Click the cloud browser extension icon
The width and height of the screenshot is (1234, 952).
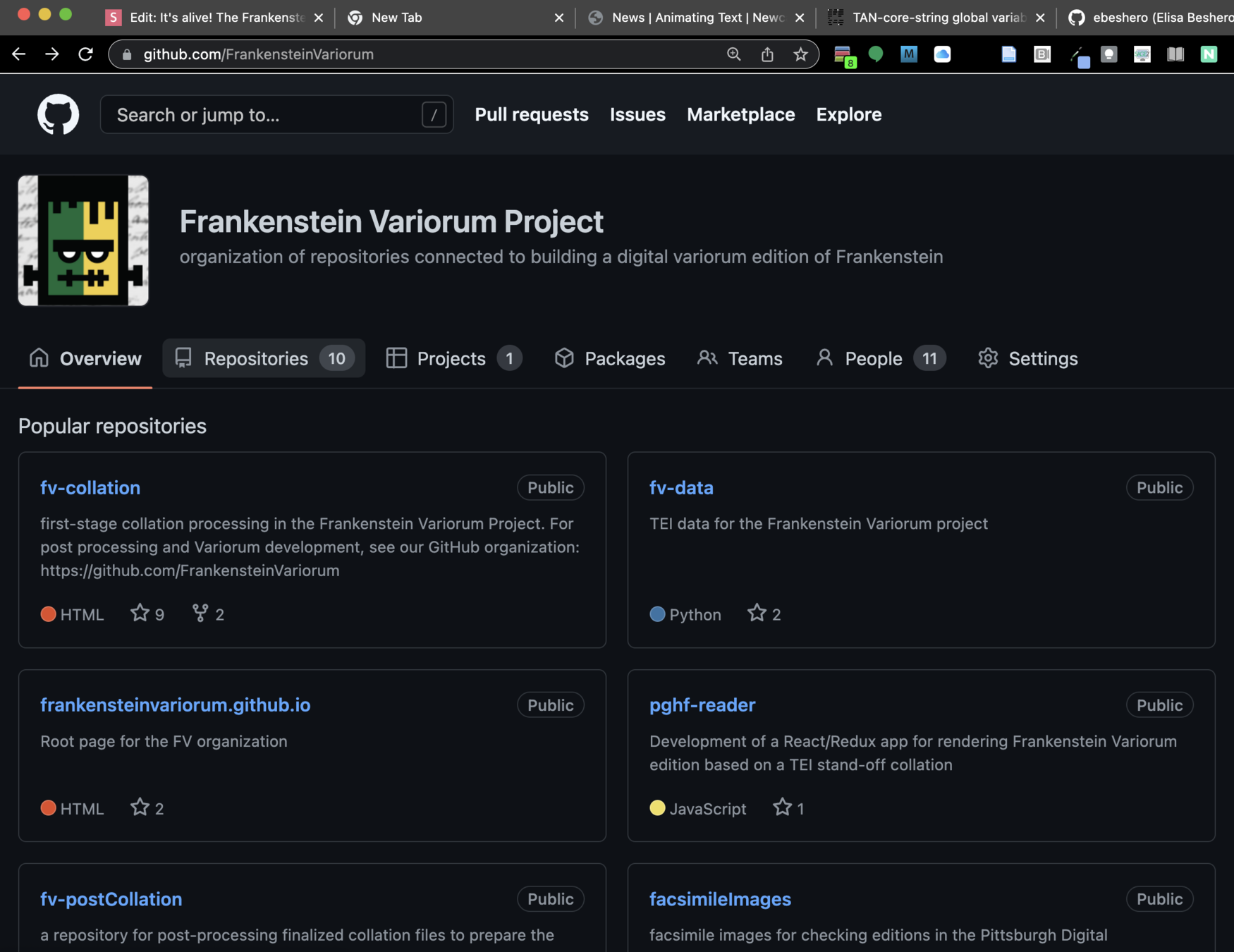tap(942, 54)
